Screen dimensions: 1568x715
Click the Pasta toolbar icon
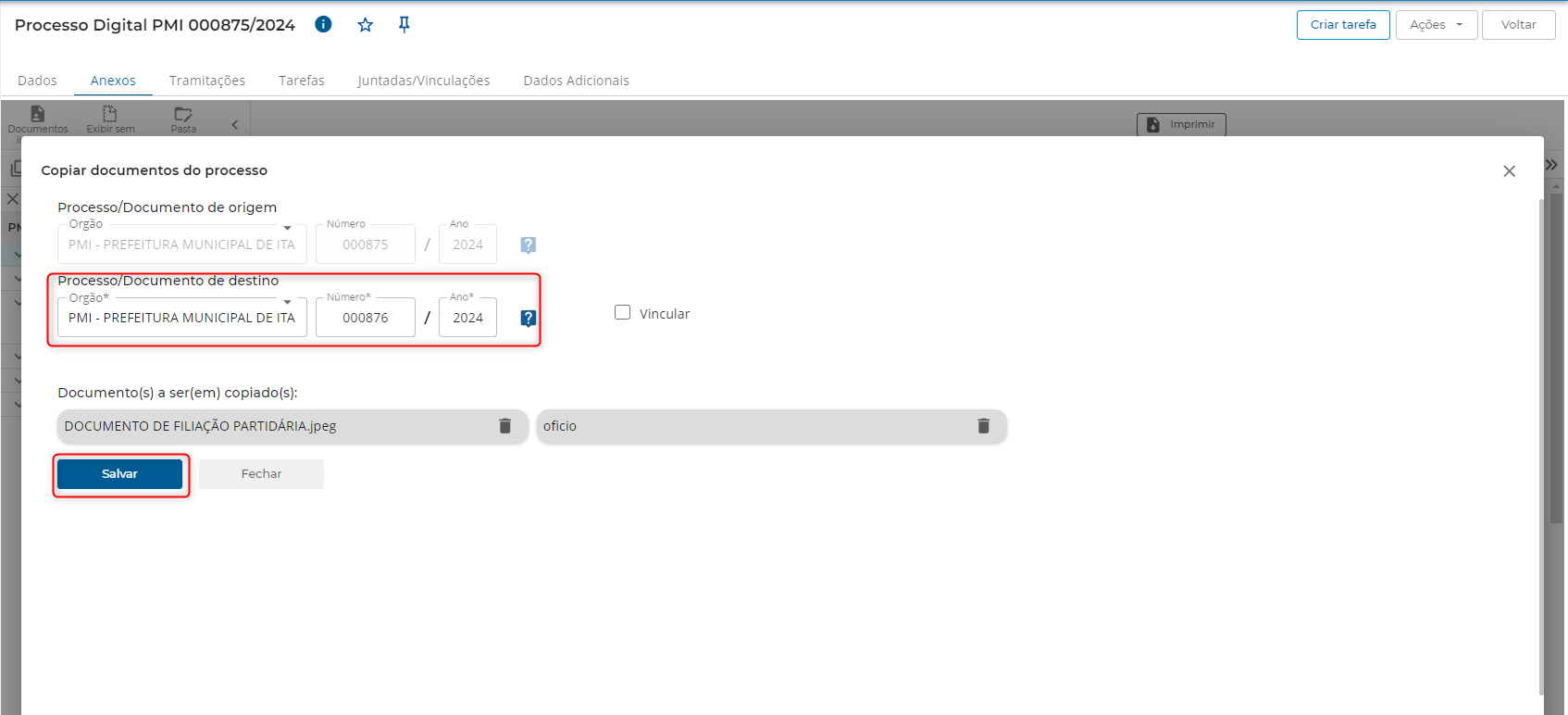tap(183, 115)
